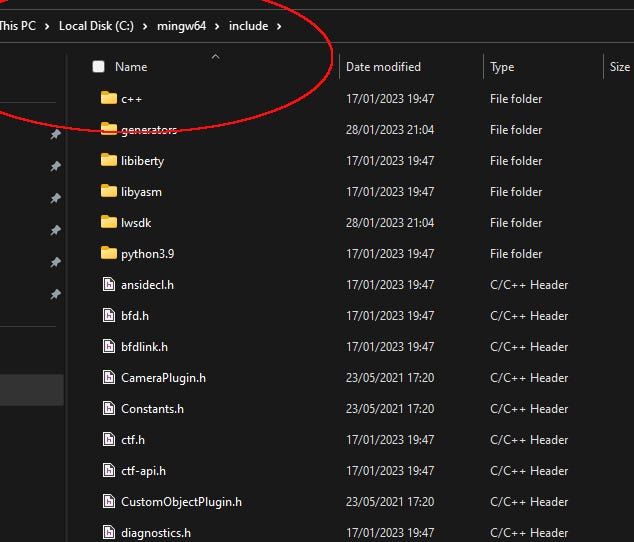Select the diagnostics.h file name
The image size is (634, 542).
pos(156,533)
